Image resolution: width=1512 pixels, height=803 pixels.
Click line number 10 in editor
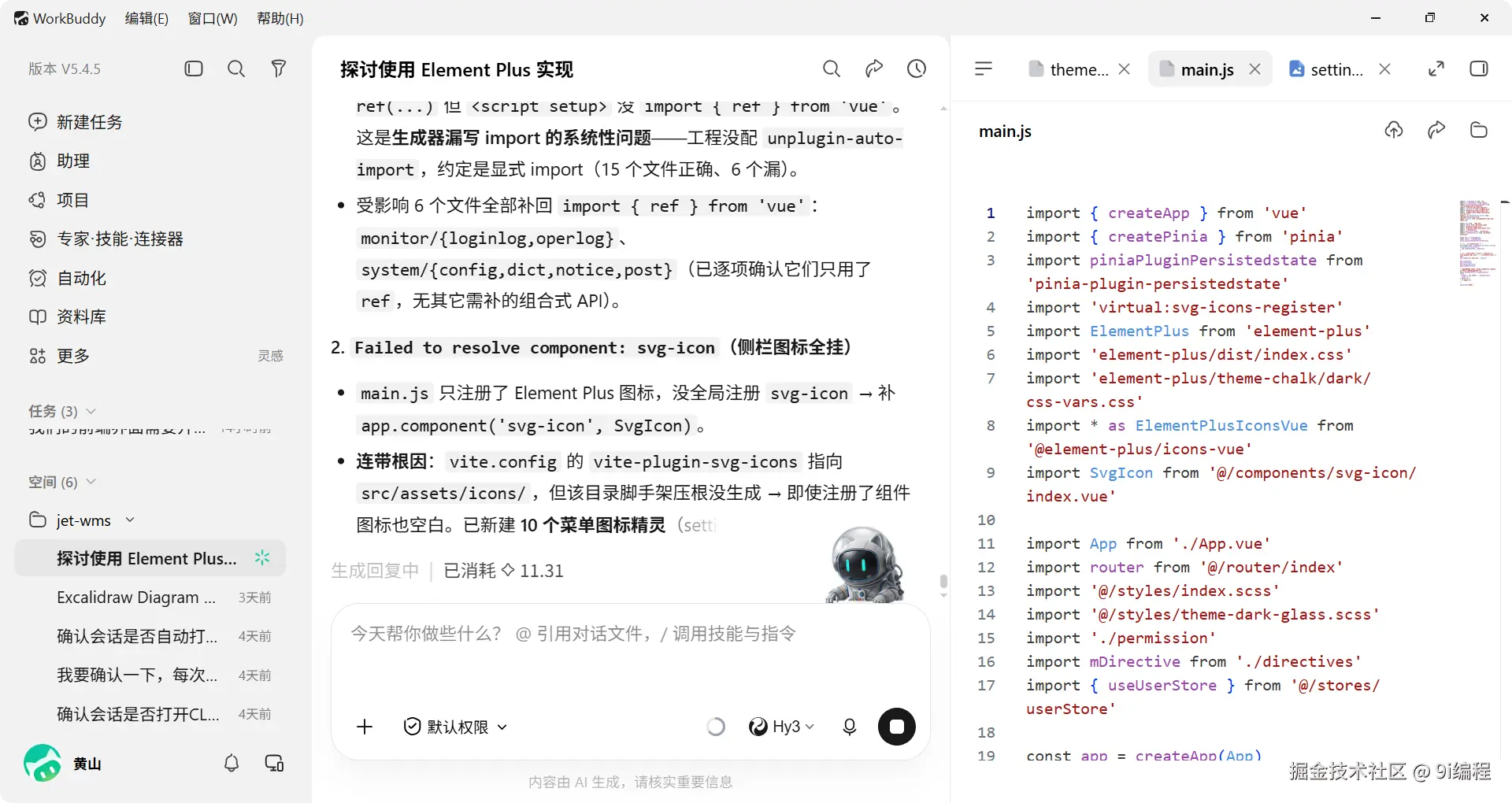[x=987, y=520]
